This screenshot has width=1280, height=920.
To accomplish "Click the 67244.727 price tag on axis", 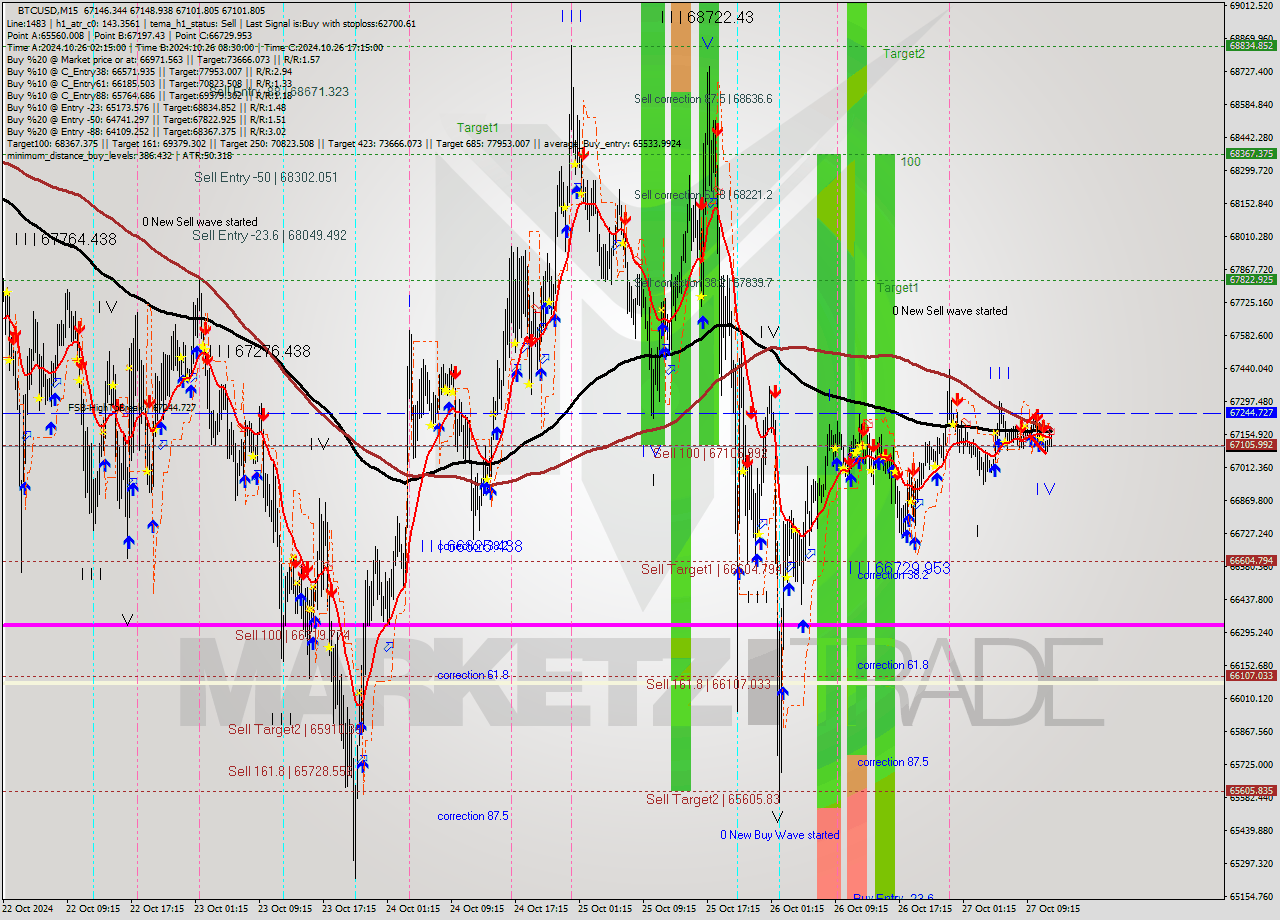I will 1251,412.
